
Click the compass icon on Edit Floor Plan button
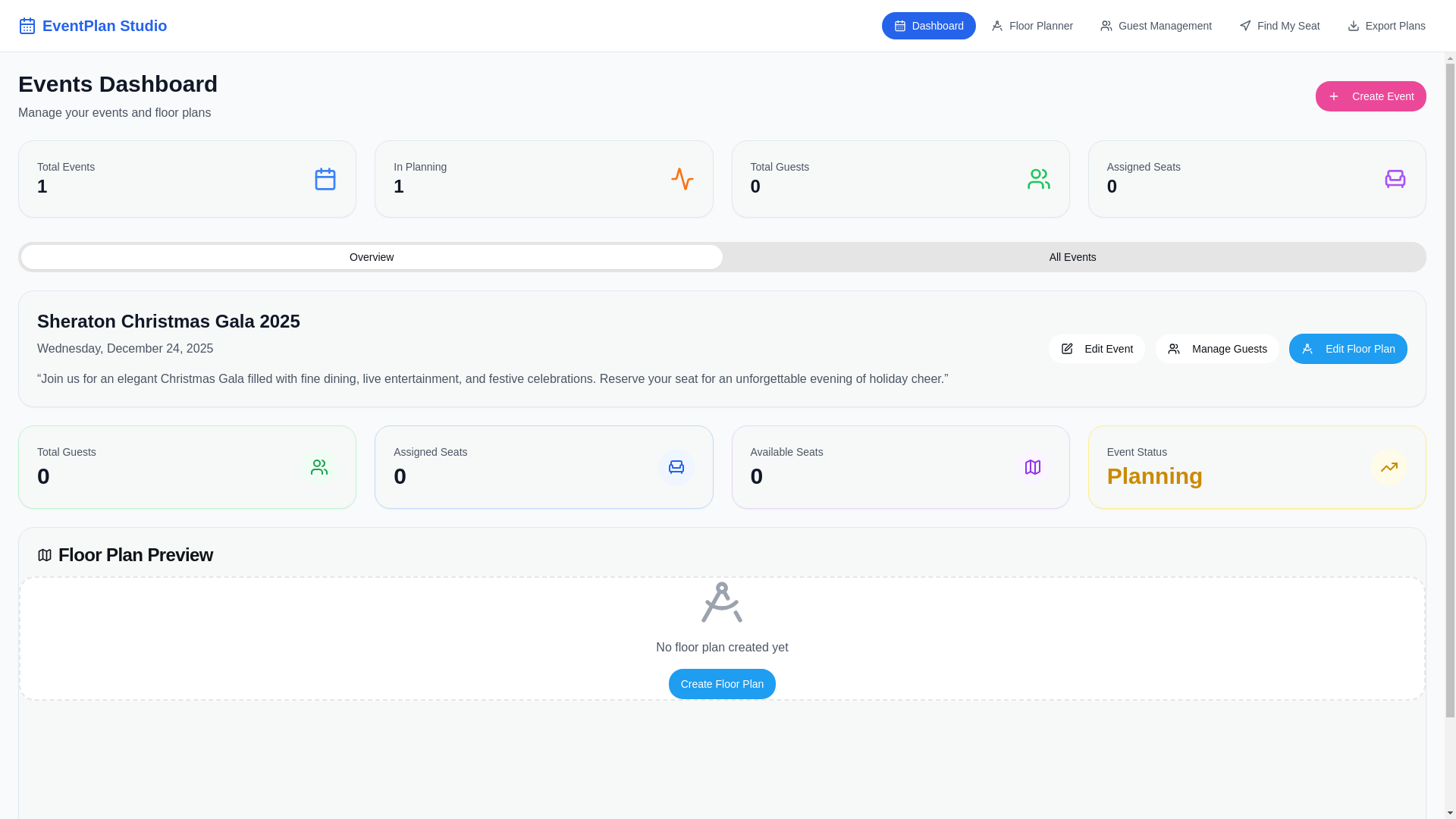point(1307,349)
